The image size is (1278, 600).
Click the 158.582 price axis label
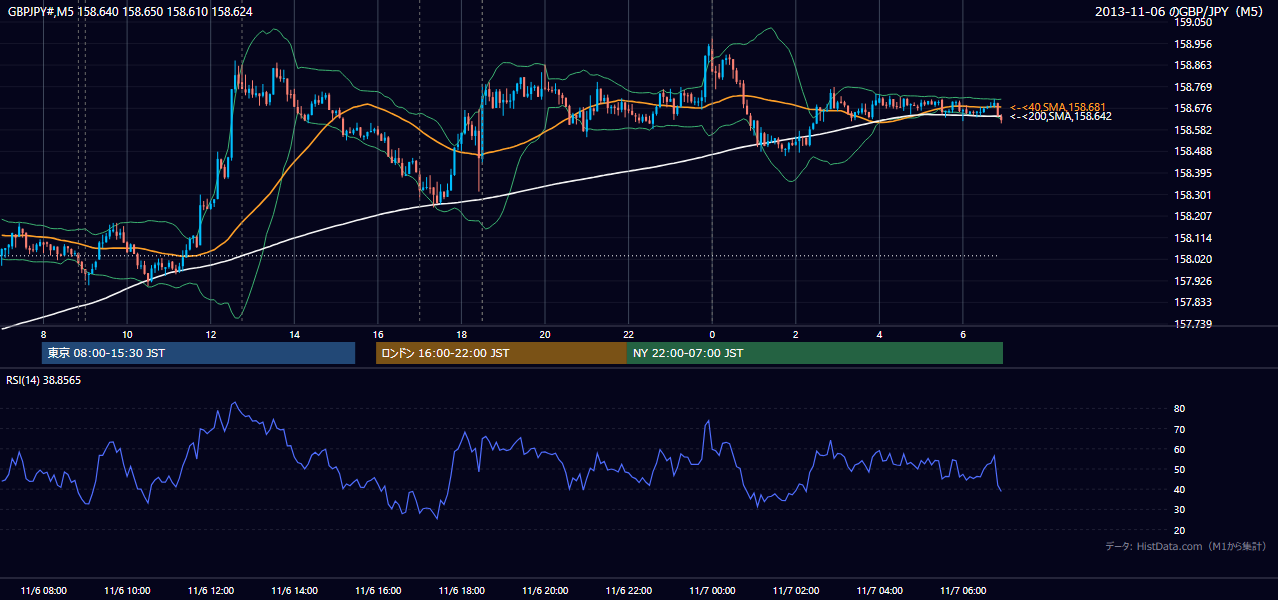pyautogui.click(x=1193, y=130)
